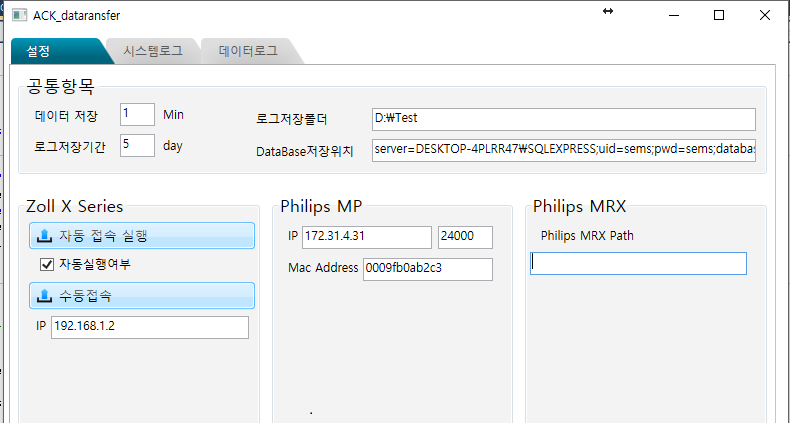Screen dimensions: 790x423
Task: Click the upload icon on 수동접속 button
Action: (x=45, y=296)
